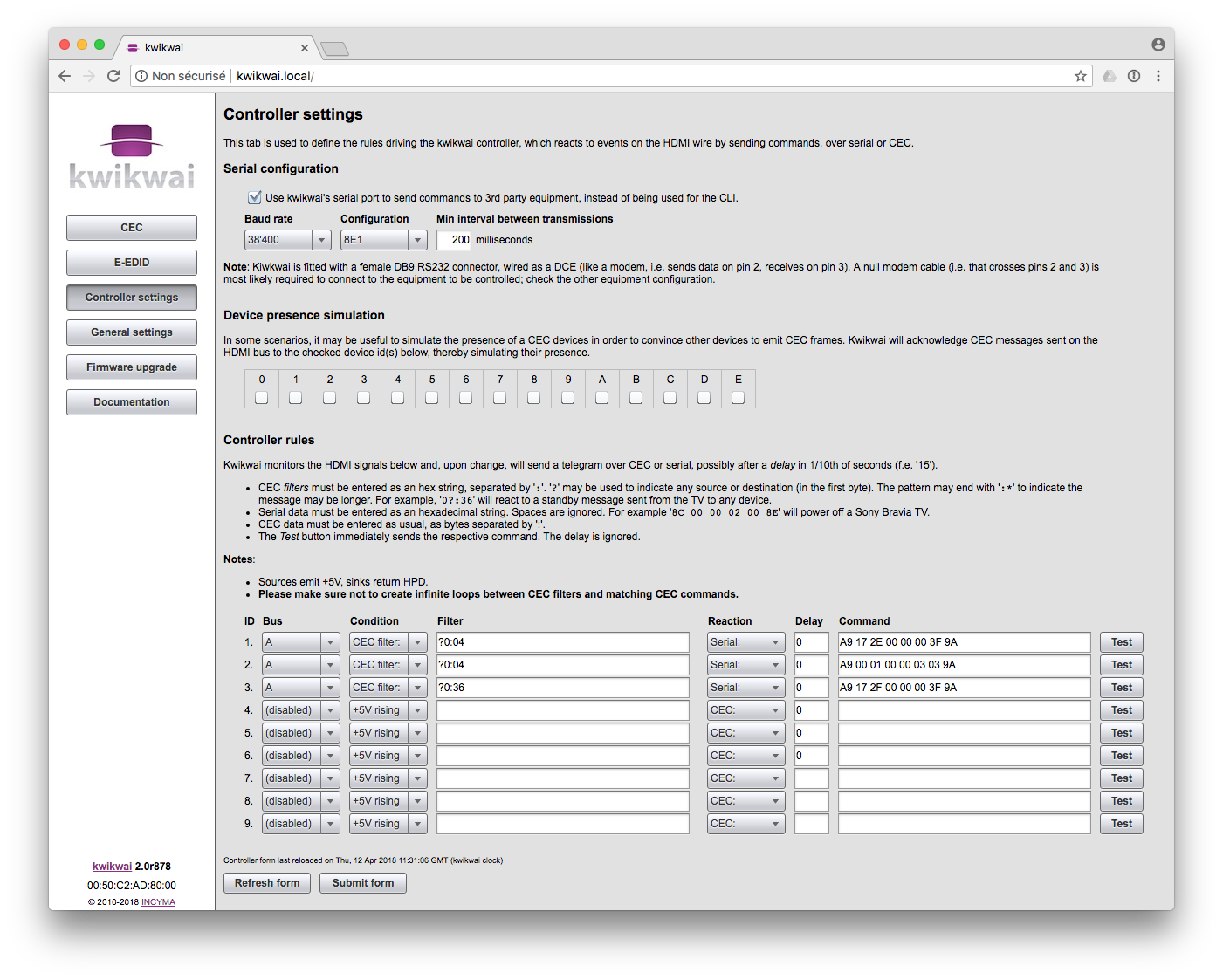The image size is (1223, 980).
Task: Open the Chrome three-dot menu
Action: (x=1158, y=76)
